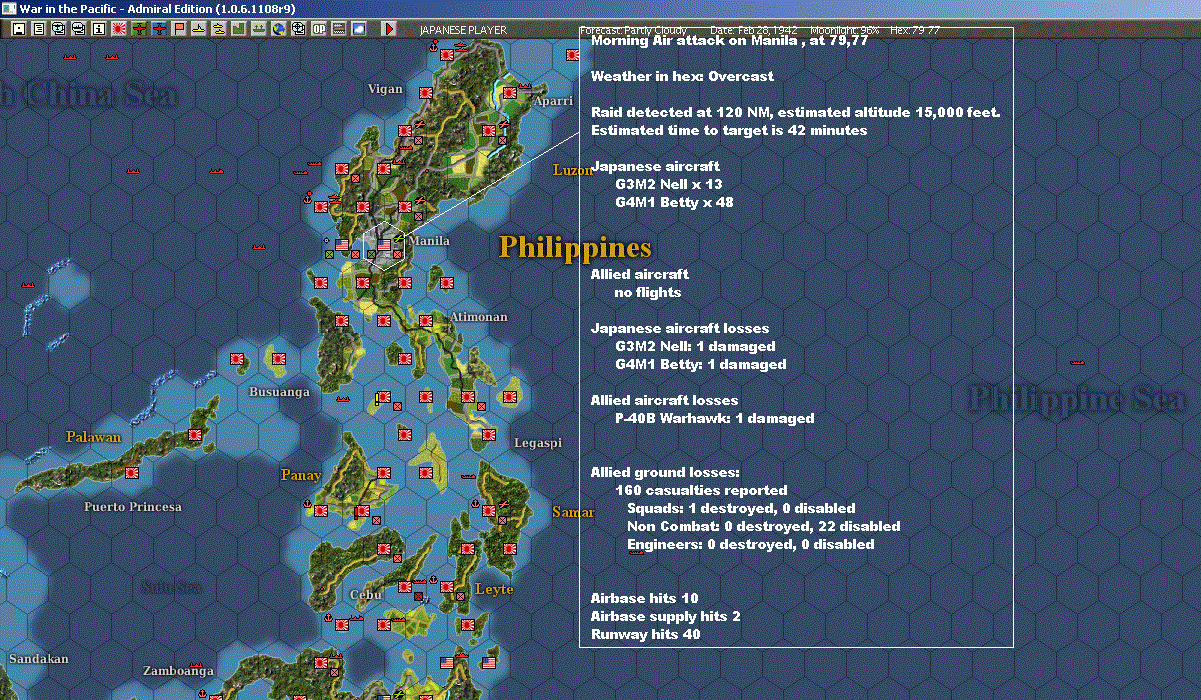The width and height of the screenshot is (1201, 700).
Task: Click the 'JAPANESE PLAYER' label
Action: [462, 30]
